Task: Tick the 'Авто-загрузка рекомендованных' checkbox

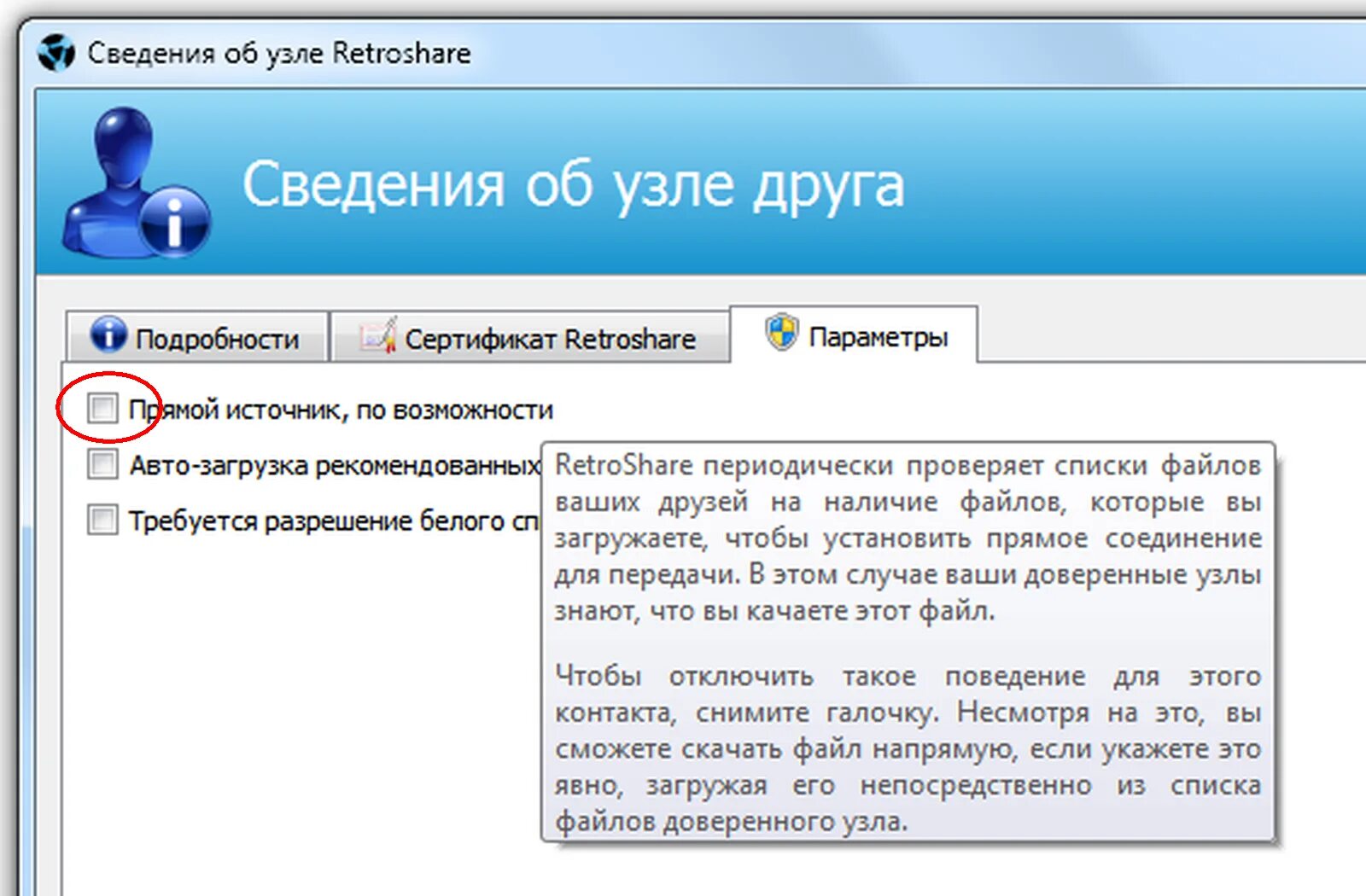Action: pyautogui.click(x=102, y=464)
